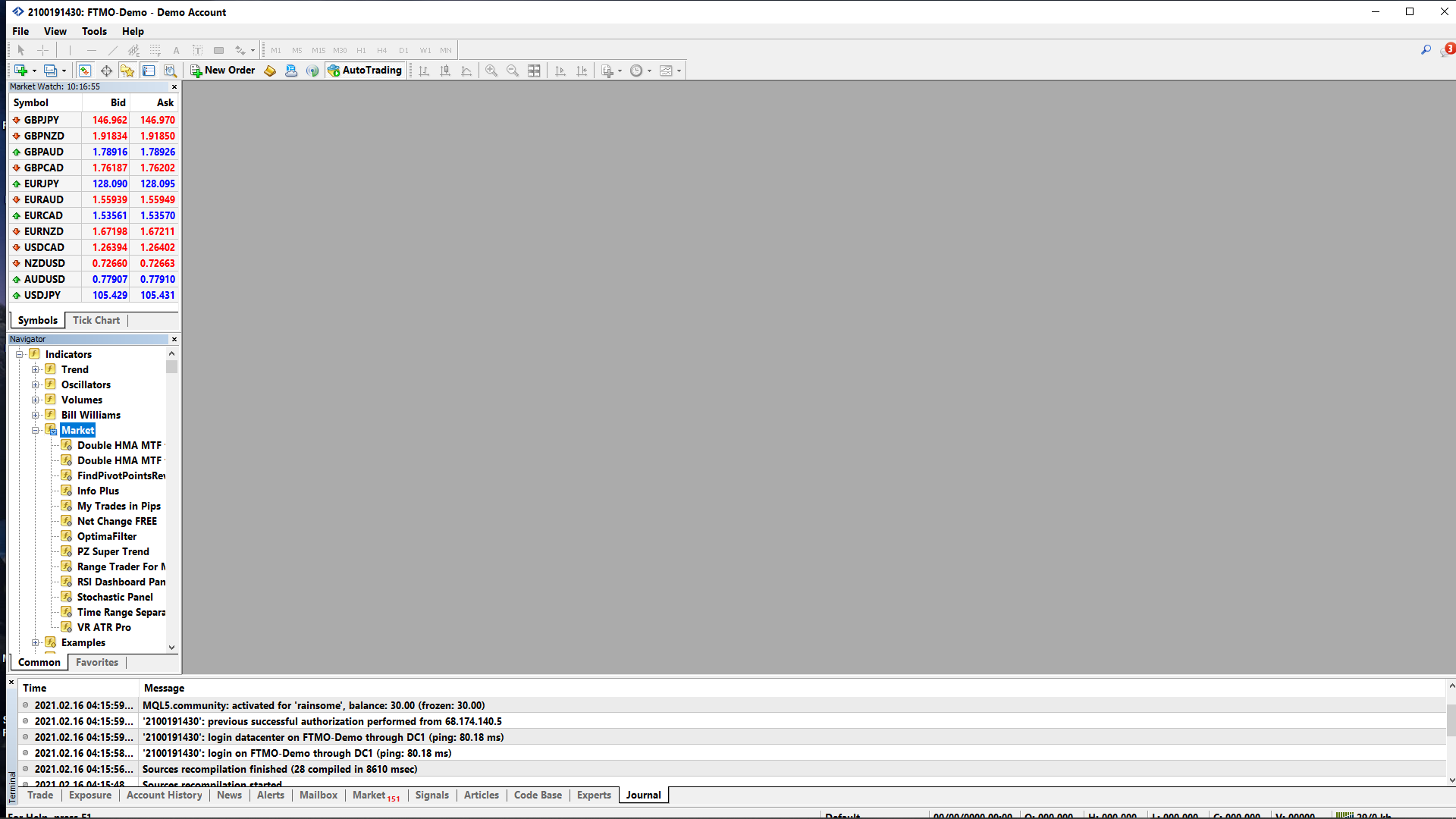Viewport: 1456px width, 819px height.
Task: Toggle the AutoTrading button
Action: (x=364, y=71)
